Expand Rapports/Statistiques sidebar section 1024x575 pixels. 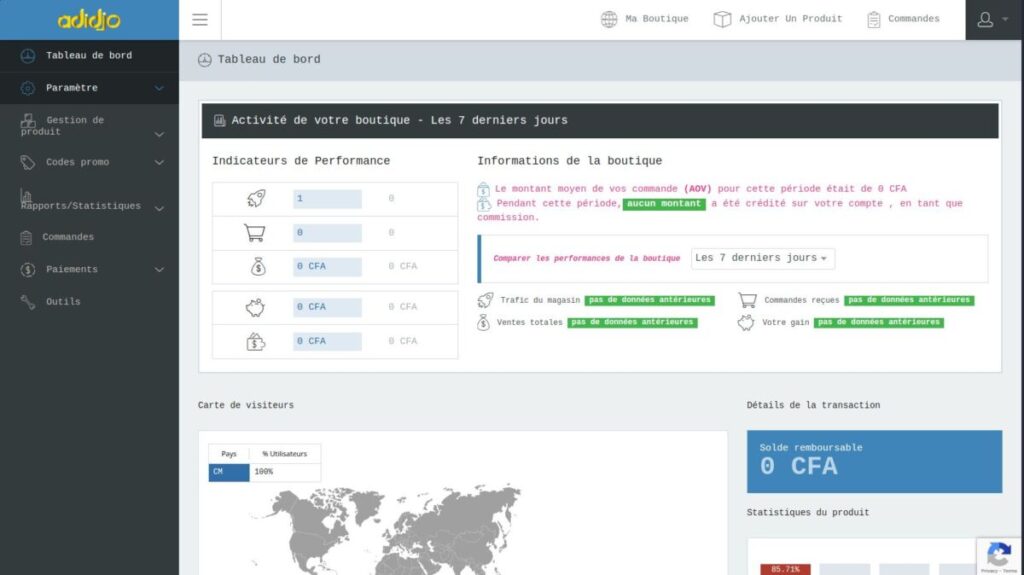(x=88, y=205)
